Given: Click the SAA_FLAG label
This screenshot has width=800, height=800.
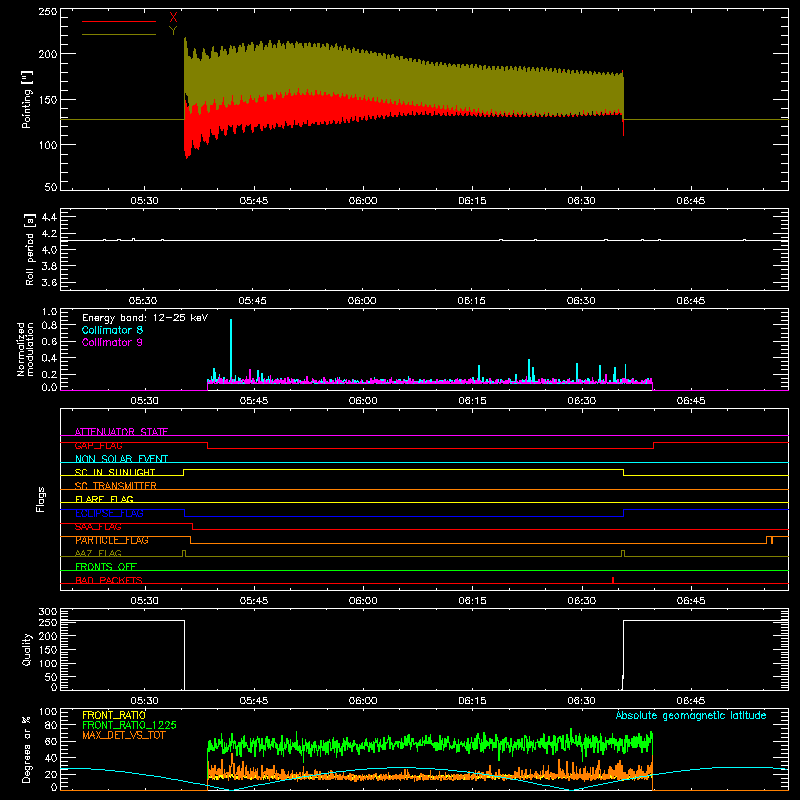Looking at the screenshot, I should [98, 527].
